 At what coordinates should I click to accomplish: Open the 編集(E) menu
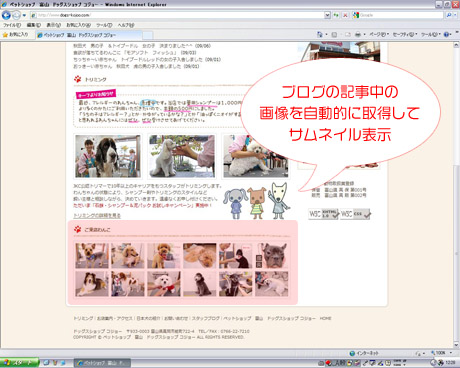point(34,25)
